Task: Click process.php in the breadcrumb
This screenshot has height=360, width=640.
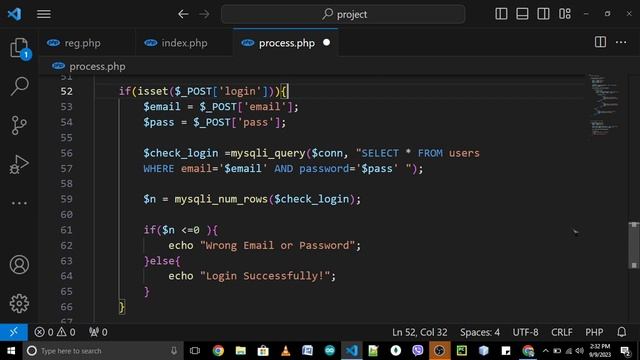Action: 97,67
